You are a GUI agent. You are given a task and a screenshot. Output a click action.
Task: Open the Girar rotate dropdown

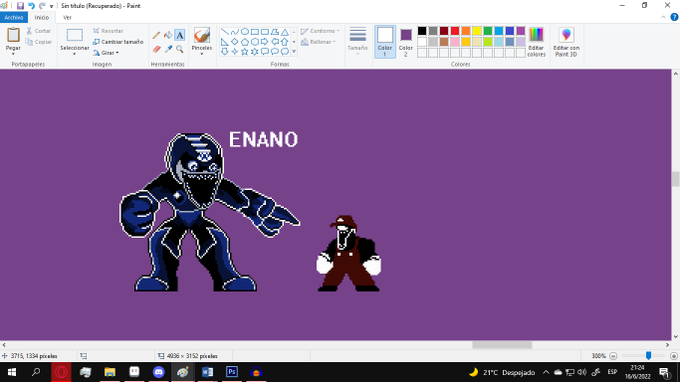tap(106, 53)
